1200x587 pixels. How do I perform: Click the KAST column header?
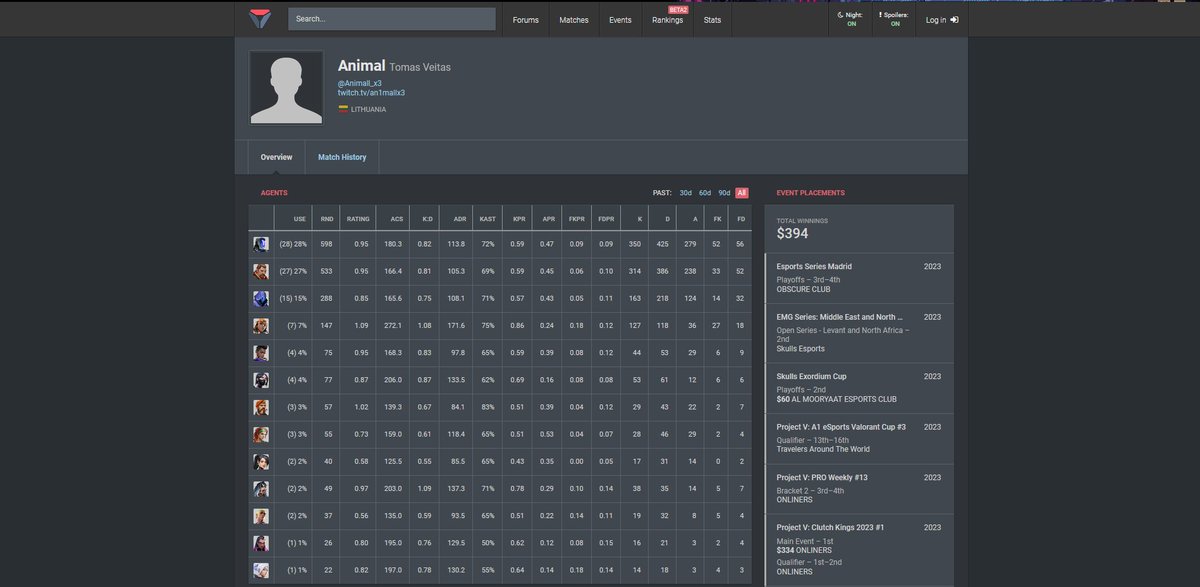tap(488, 218)
